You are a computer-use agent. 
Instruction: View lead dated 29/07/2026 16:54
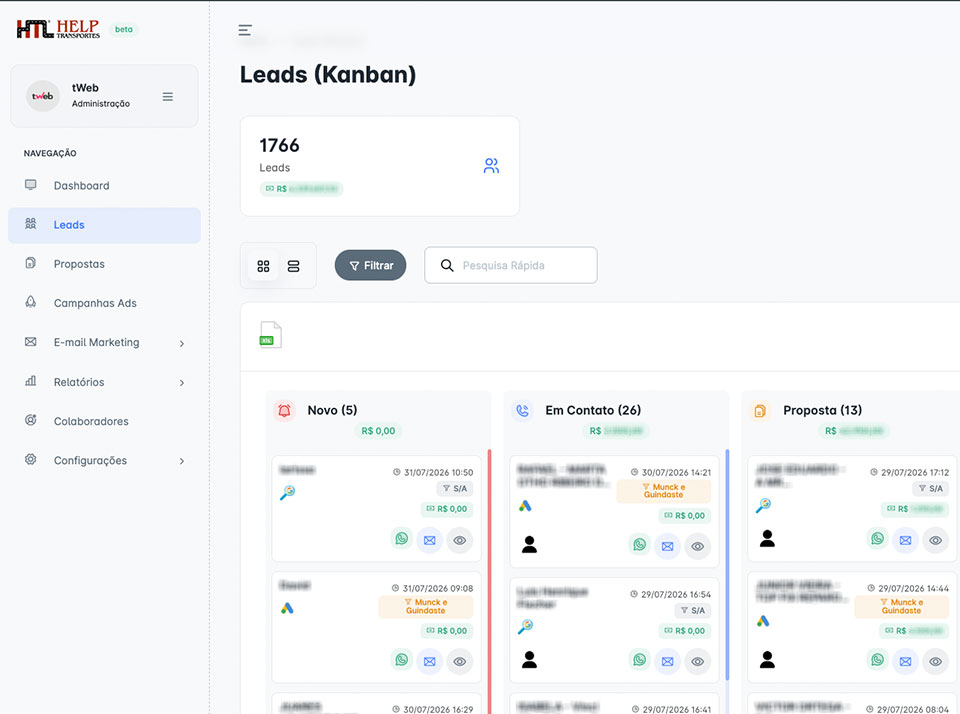coord(697,661)
